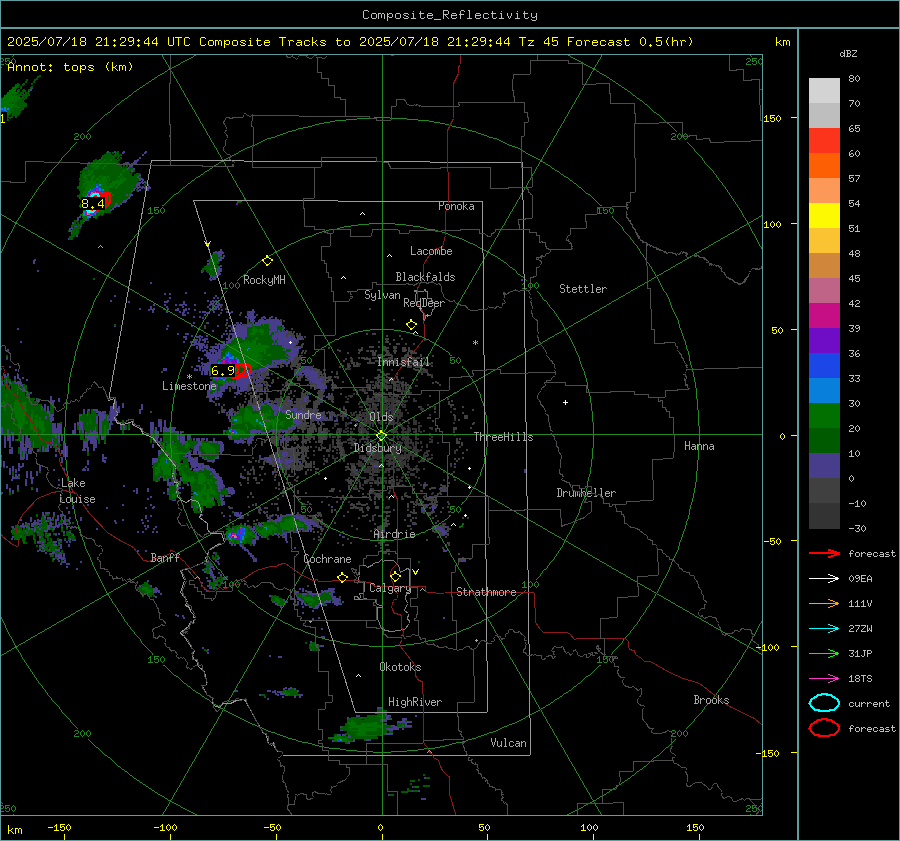Click the 'Annot: tops (km)' annotation text

(70, 67)
